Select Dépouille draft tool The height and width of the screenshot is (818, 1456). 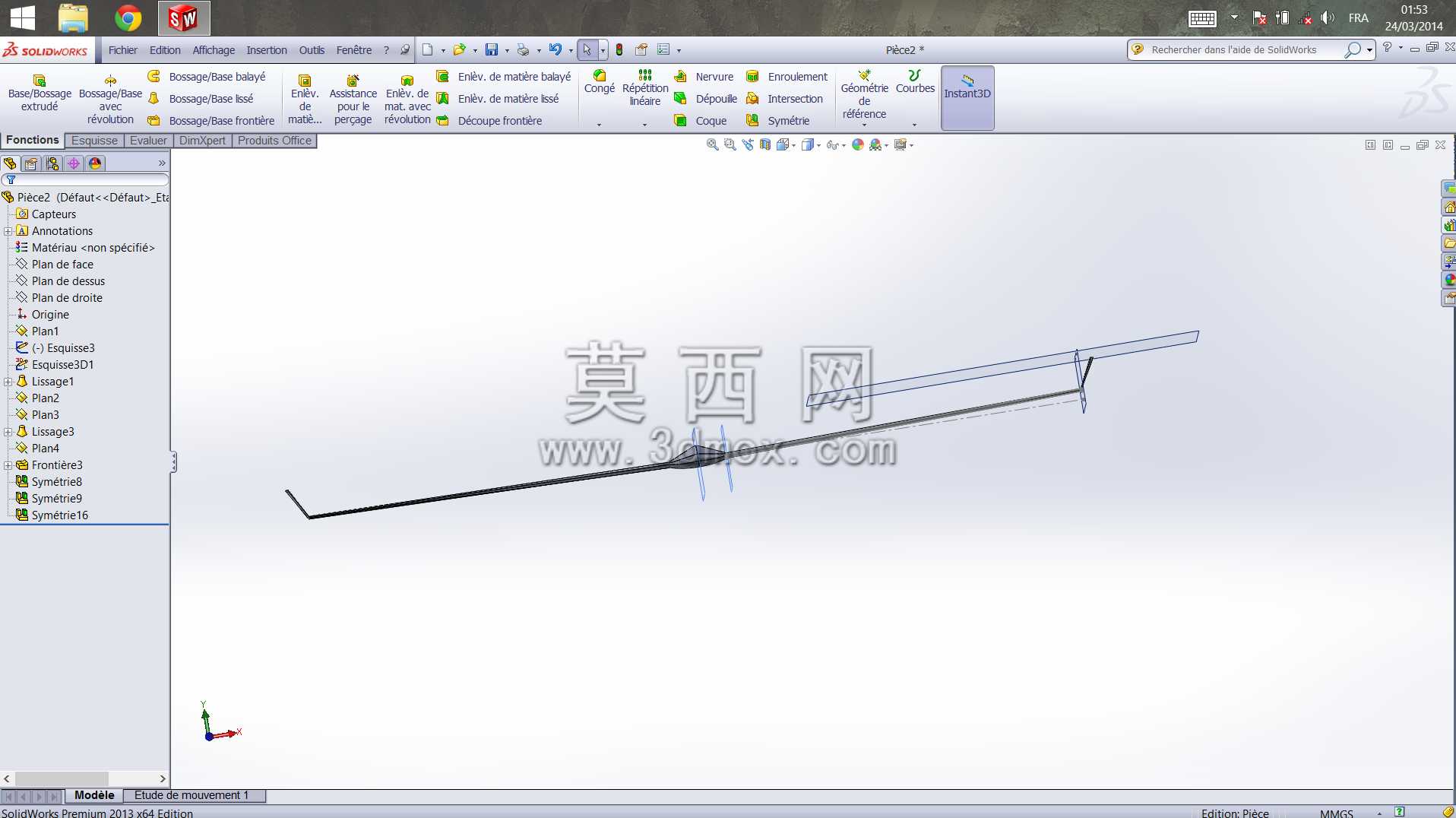point(706,99)
